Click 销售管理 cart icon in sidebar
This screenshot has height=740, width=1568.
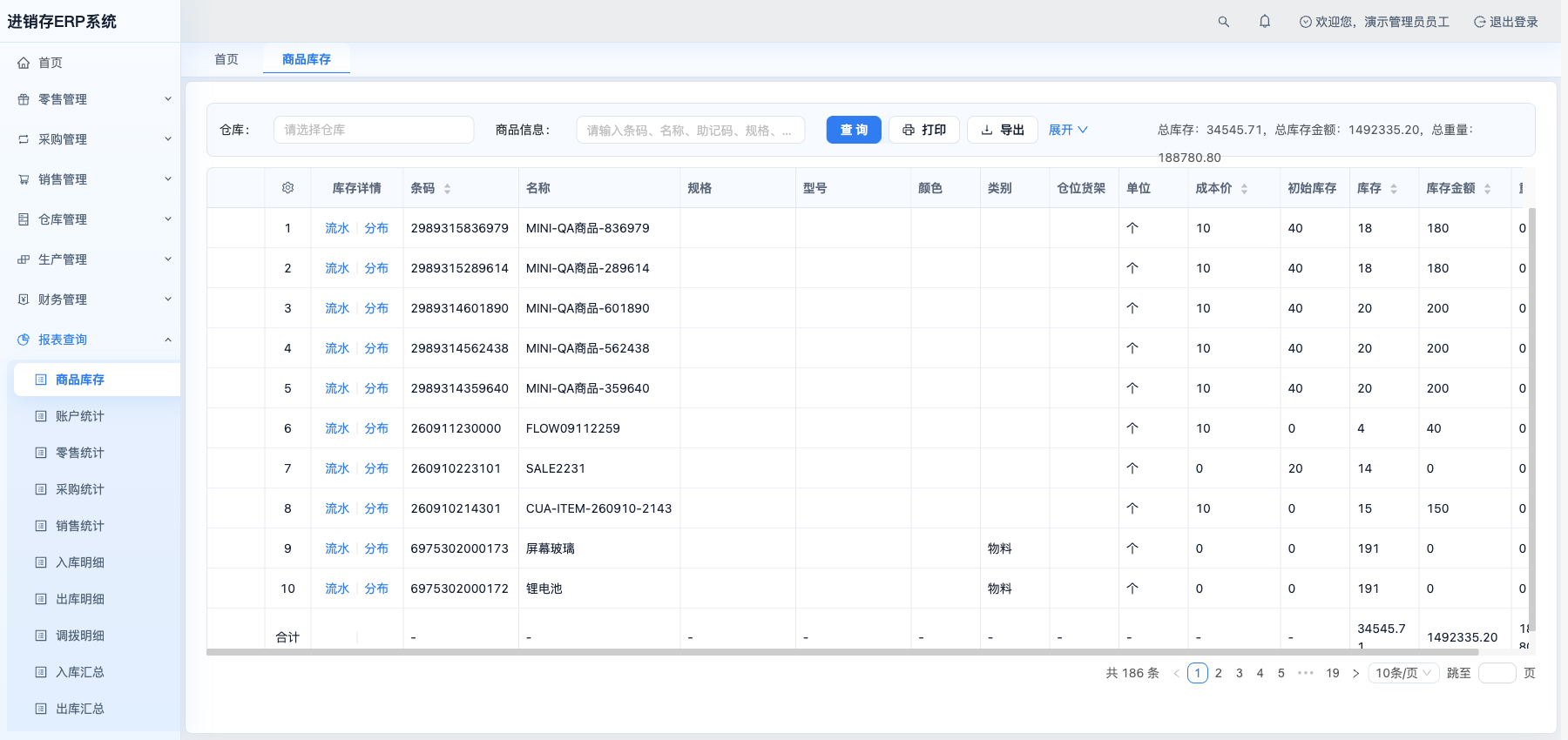coord(24,179)
